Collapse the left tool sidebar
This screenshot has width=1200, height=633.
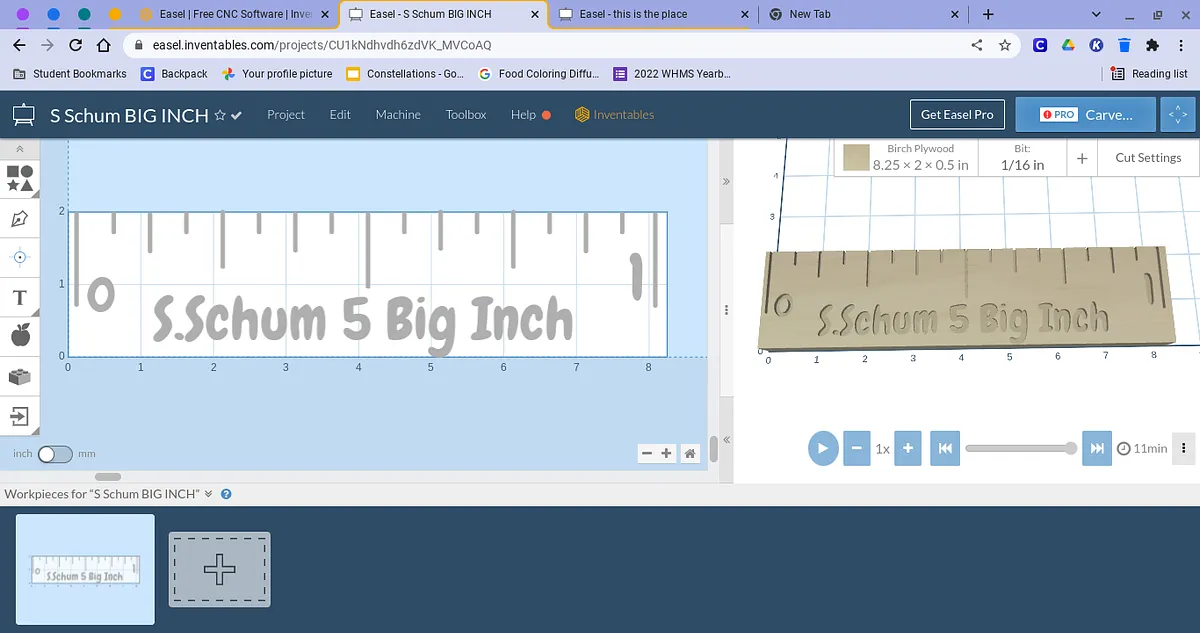(x=20, y=148)
